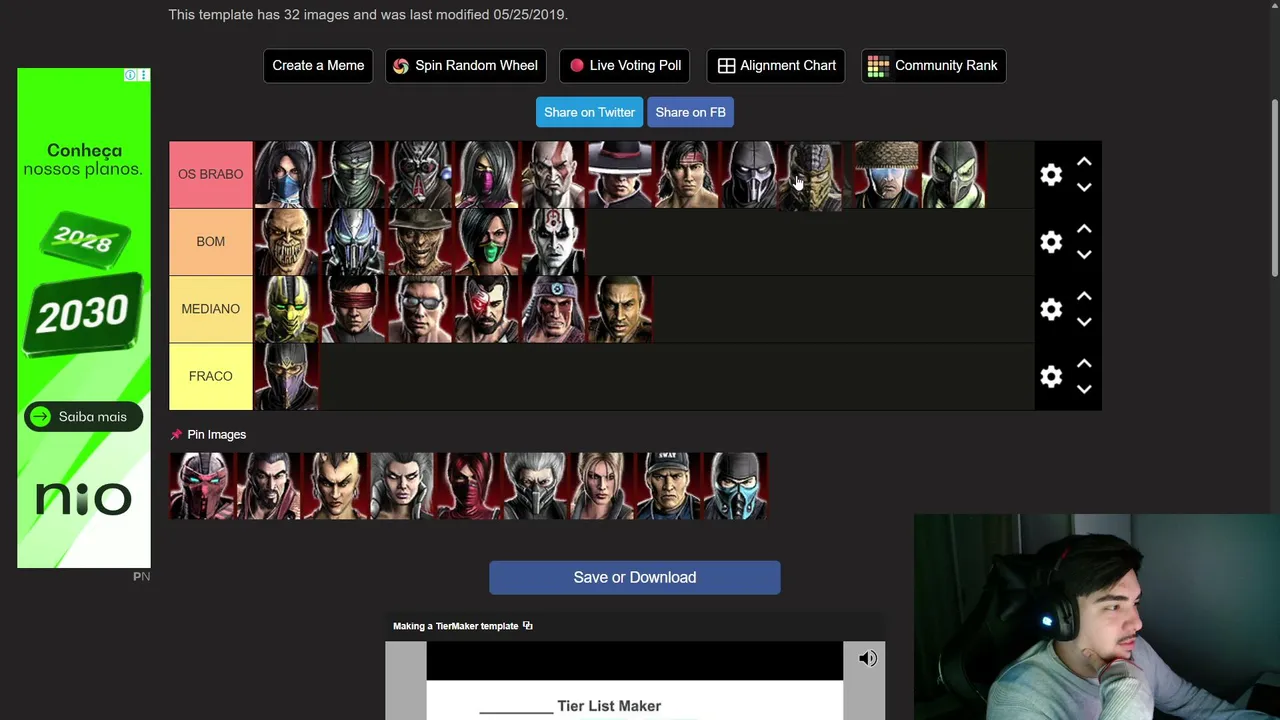This screenshot has width=1280, height=720.
Task: Click the FRACO tier label
Action: 211,376
